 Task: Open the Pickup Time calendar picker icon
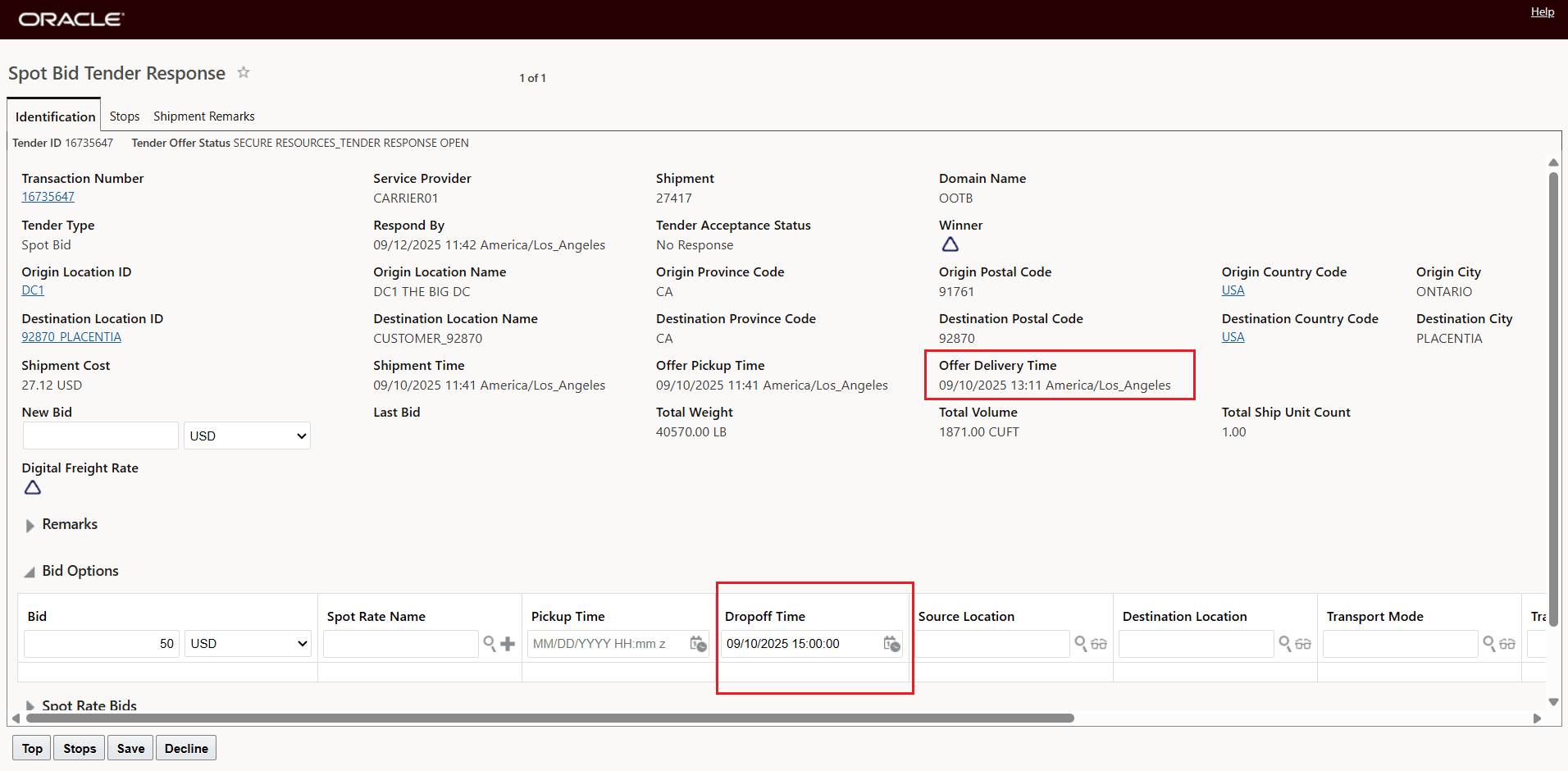tap(698, 644)
